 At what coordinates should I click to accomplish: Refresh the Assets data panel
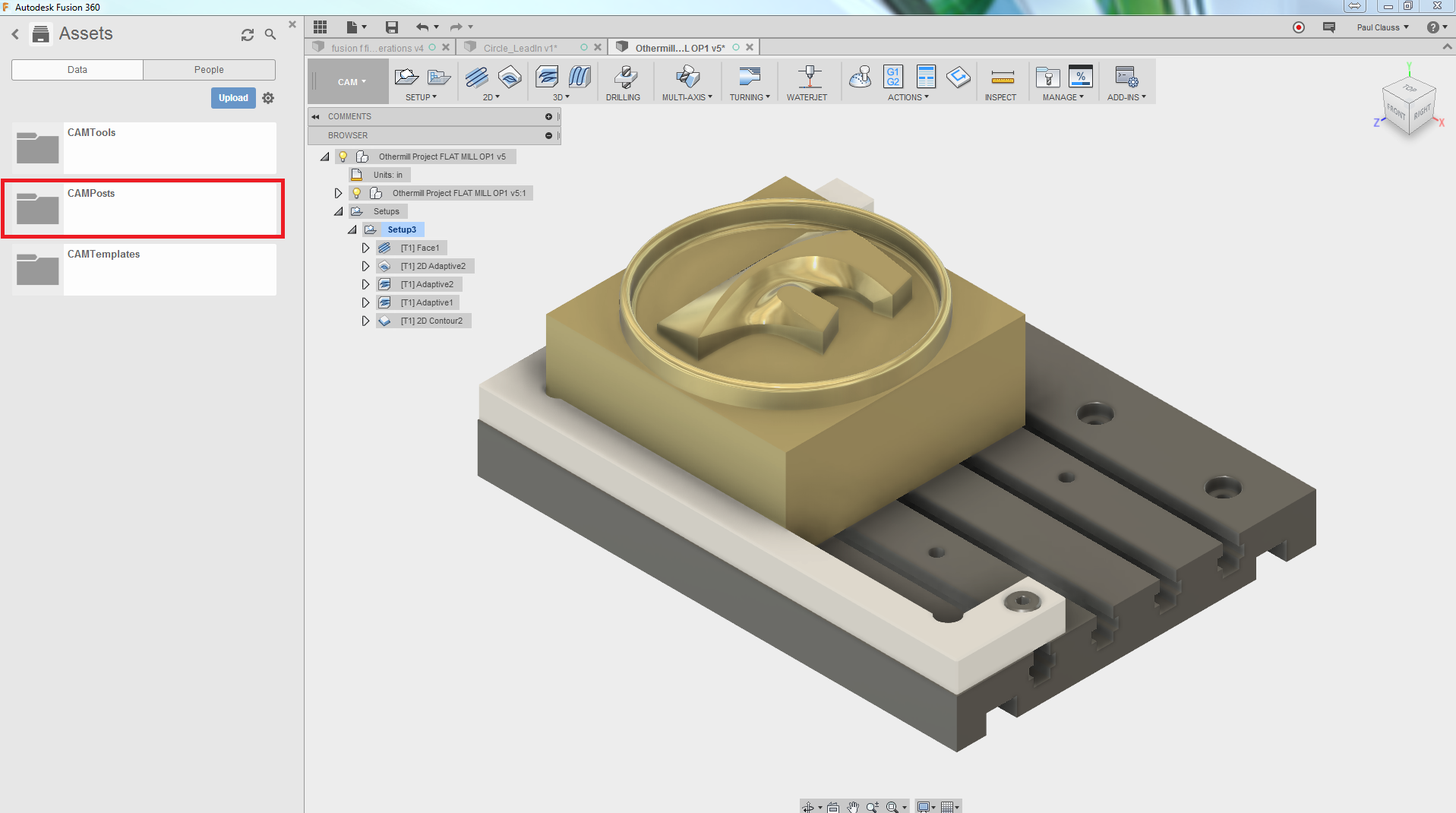(248, 35)
